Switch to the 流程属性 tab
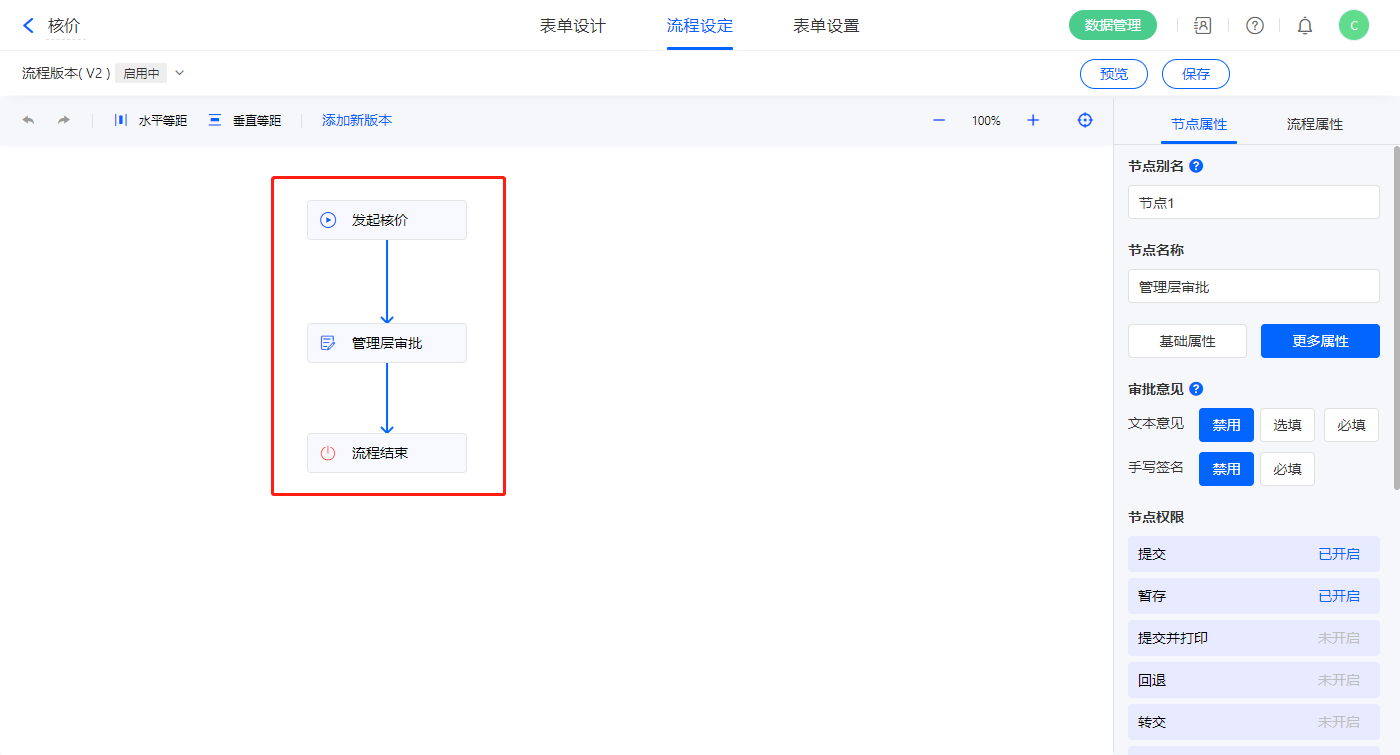Viewport: 1400px width, 755px height. 1314,124
